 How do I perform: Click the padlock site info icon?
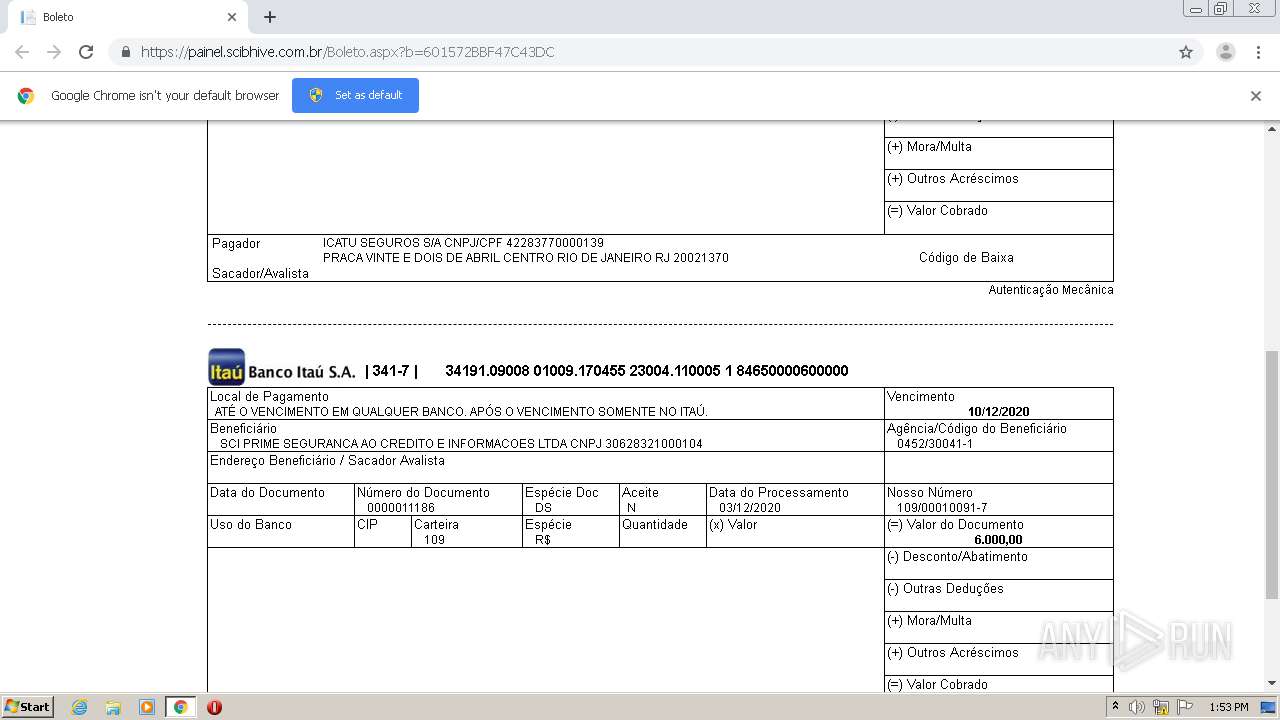click(x=125, y=52)
